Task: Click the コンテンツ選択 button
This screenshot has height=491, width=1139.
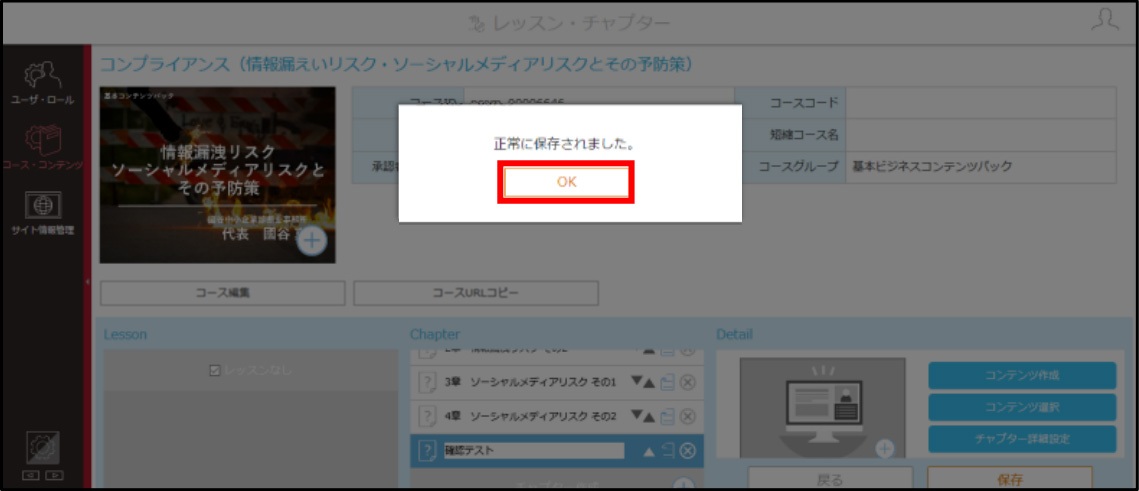Action: click(1022, 407)
